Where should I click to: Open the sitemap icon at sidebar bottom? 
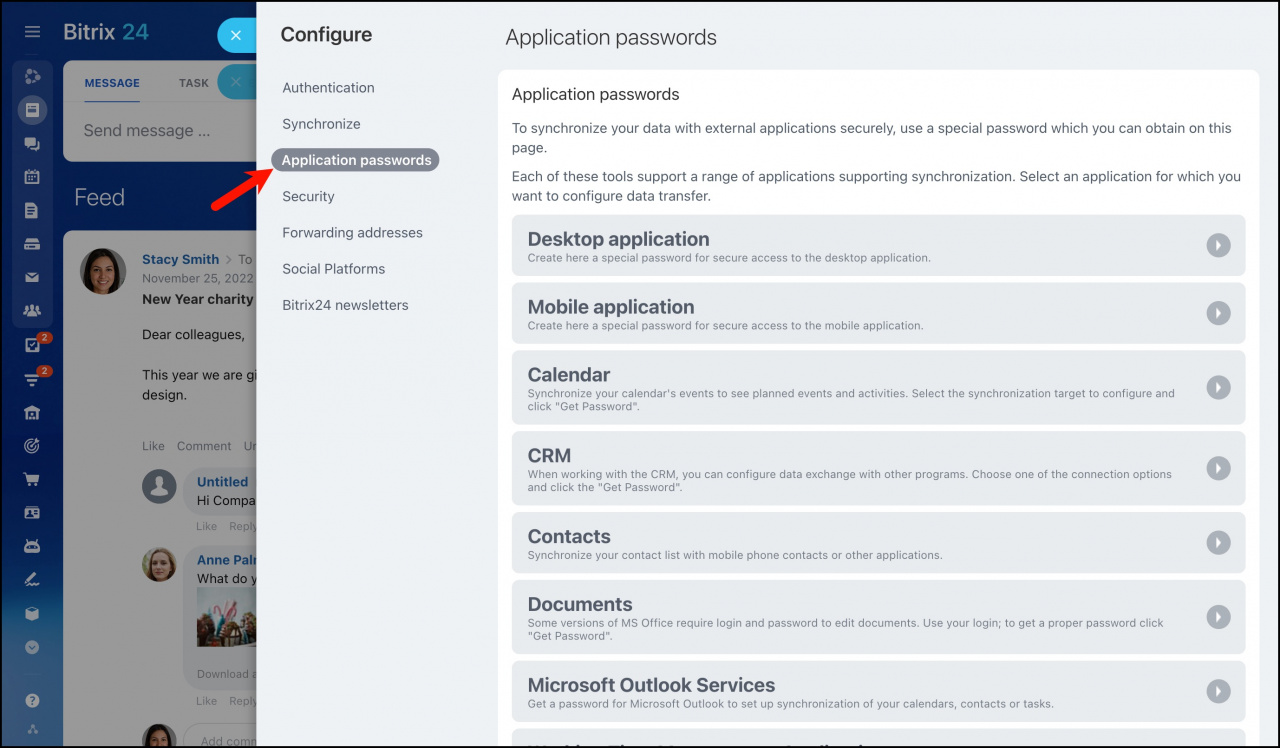(32, 729)
